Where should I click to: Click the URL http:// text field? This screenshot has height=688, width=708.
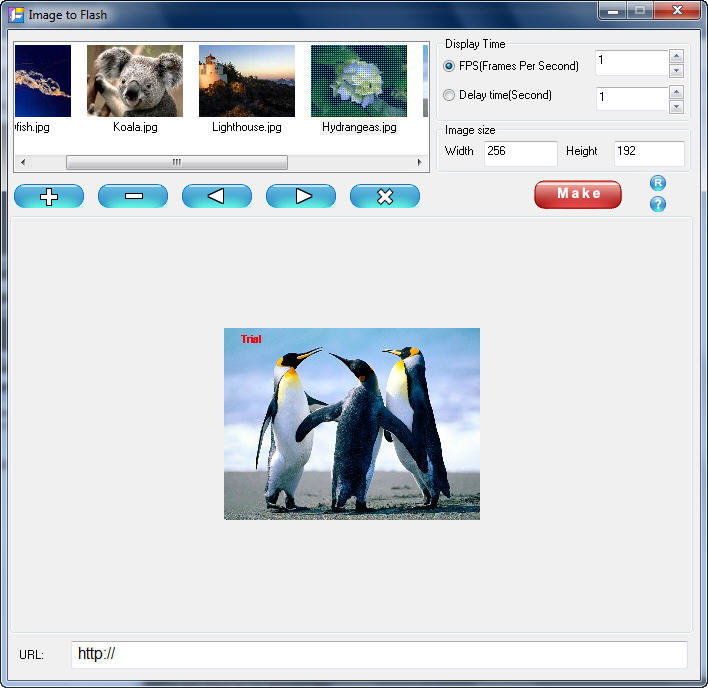pyautogui.click(x=379, y=655)
